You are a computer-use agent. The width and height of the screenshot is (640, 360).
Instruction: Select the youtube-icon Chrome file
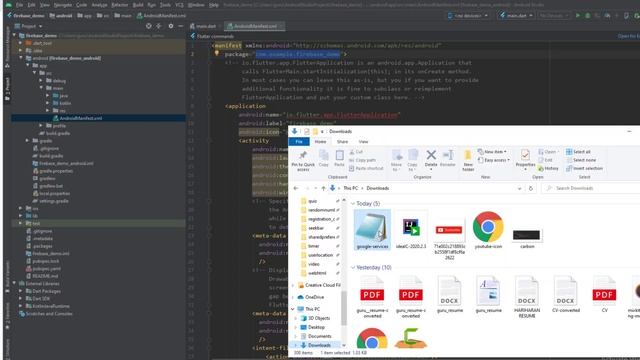coord(488,230)
